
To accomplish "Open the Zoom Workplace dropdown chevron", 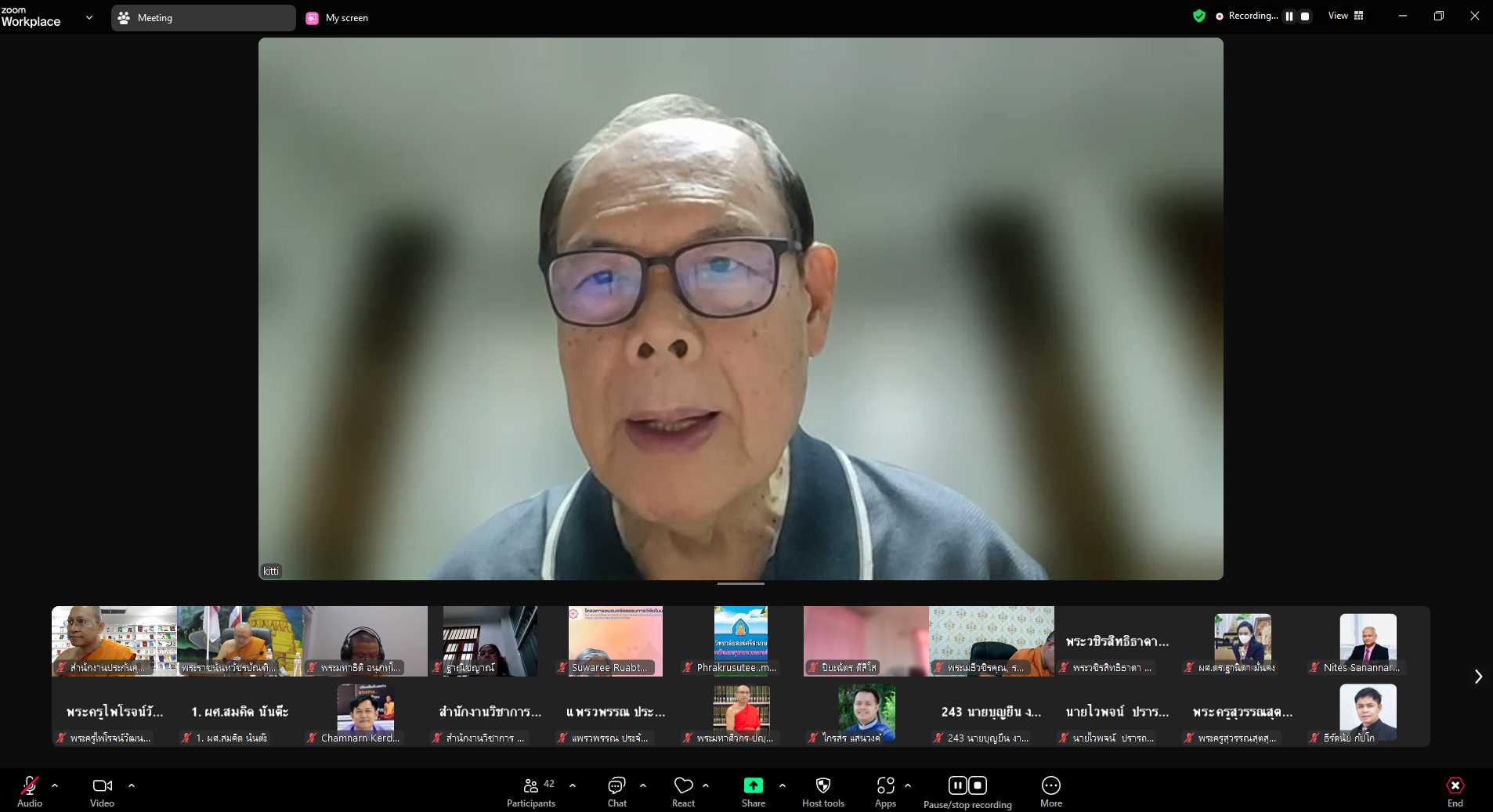I will 89,17.
